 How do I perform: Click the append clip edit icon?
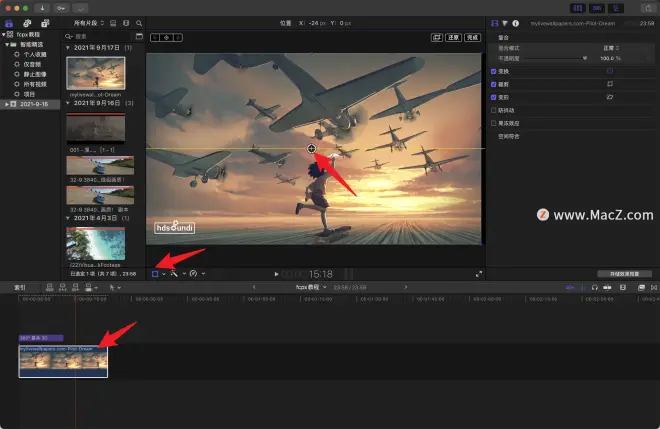coord(76,288)
